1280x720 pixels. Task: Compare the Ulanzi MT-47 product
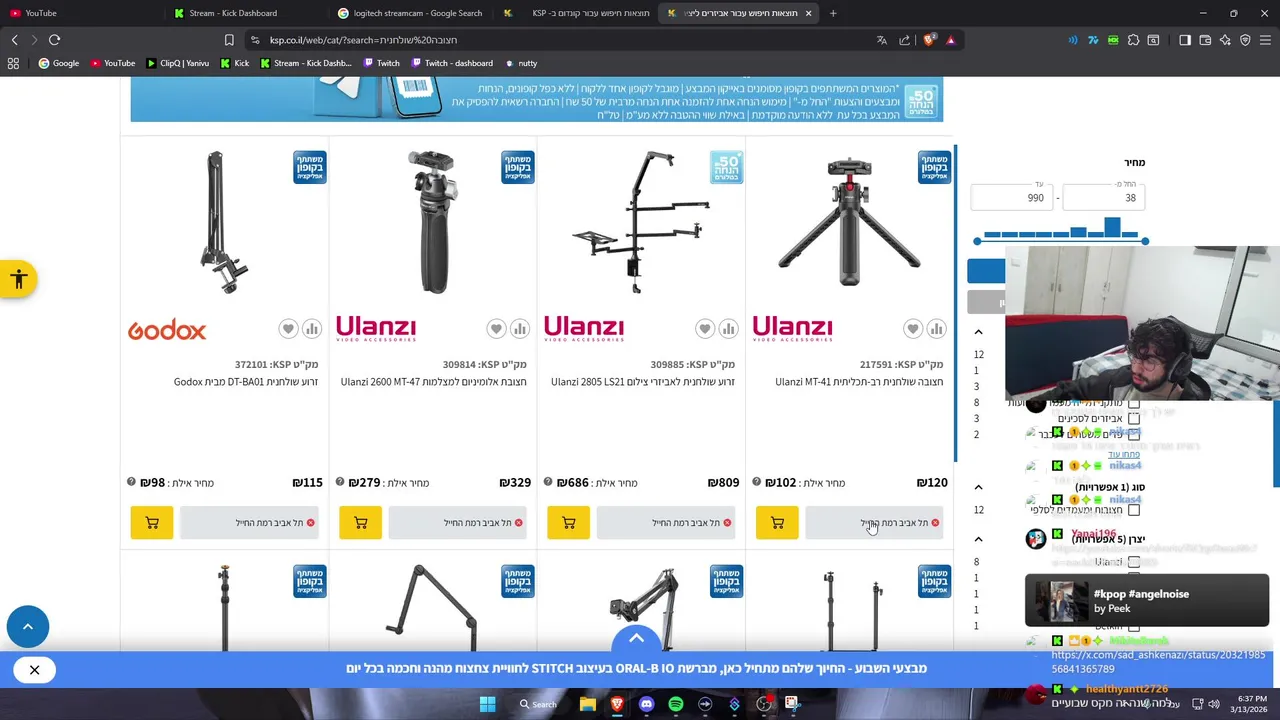click(x=520, y=329)
